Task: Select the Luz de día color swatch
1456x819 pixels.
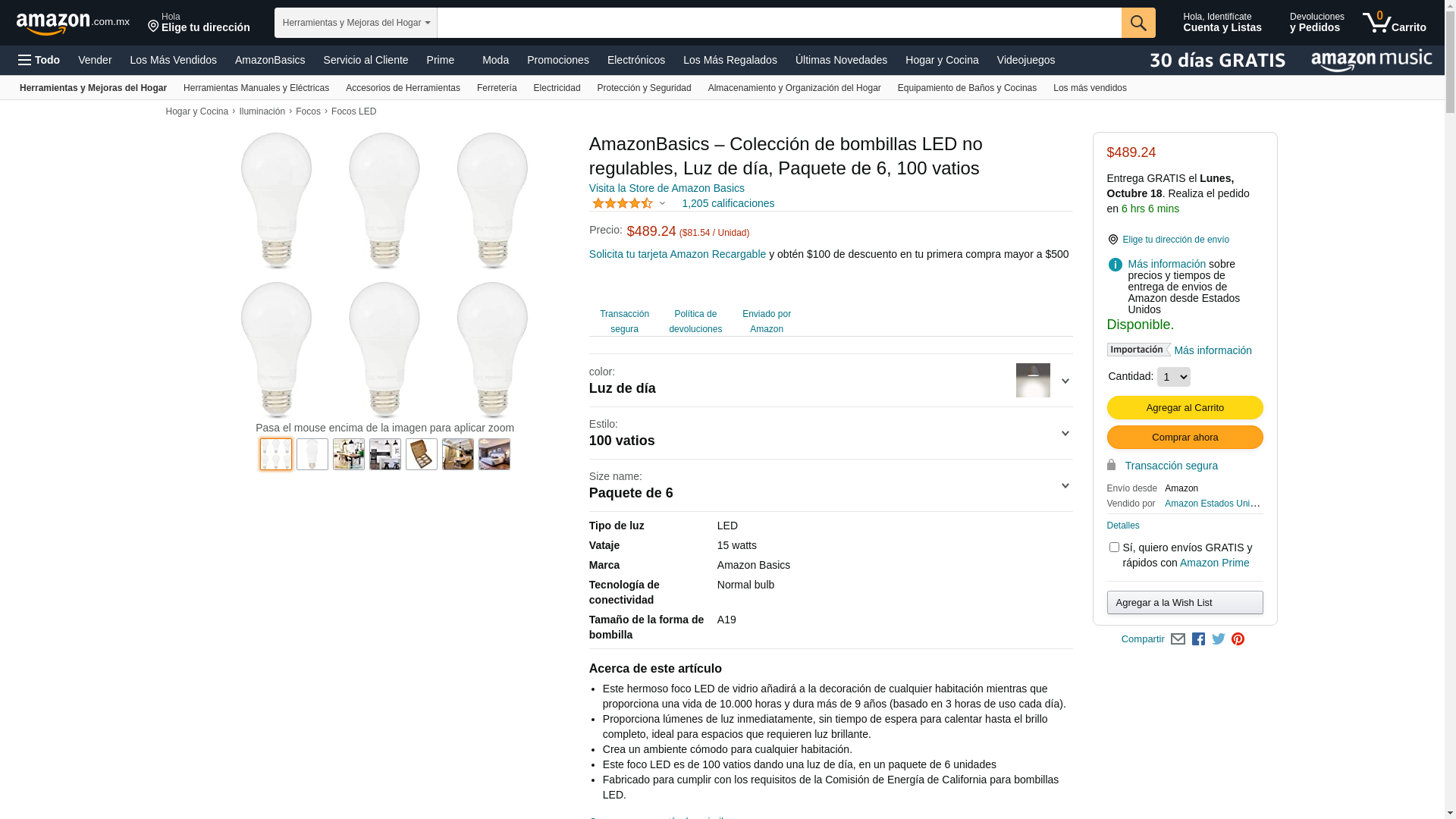Action: (1033, 381)
